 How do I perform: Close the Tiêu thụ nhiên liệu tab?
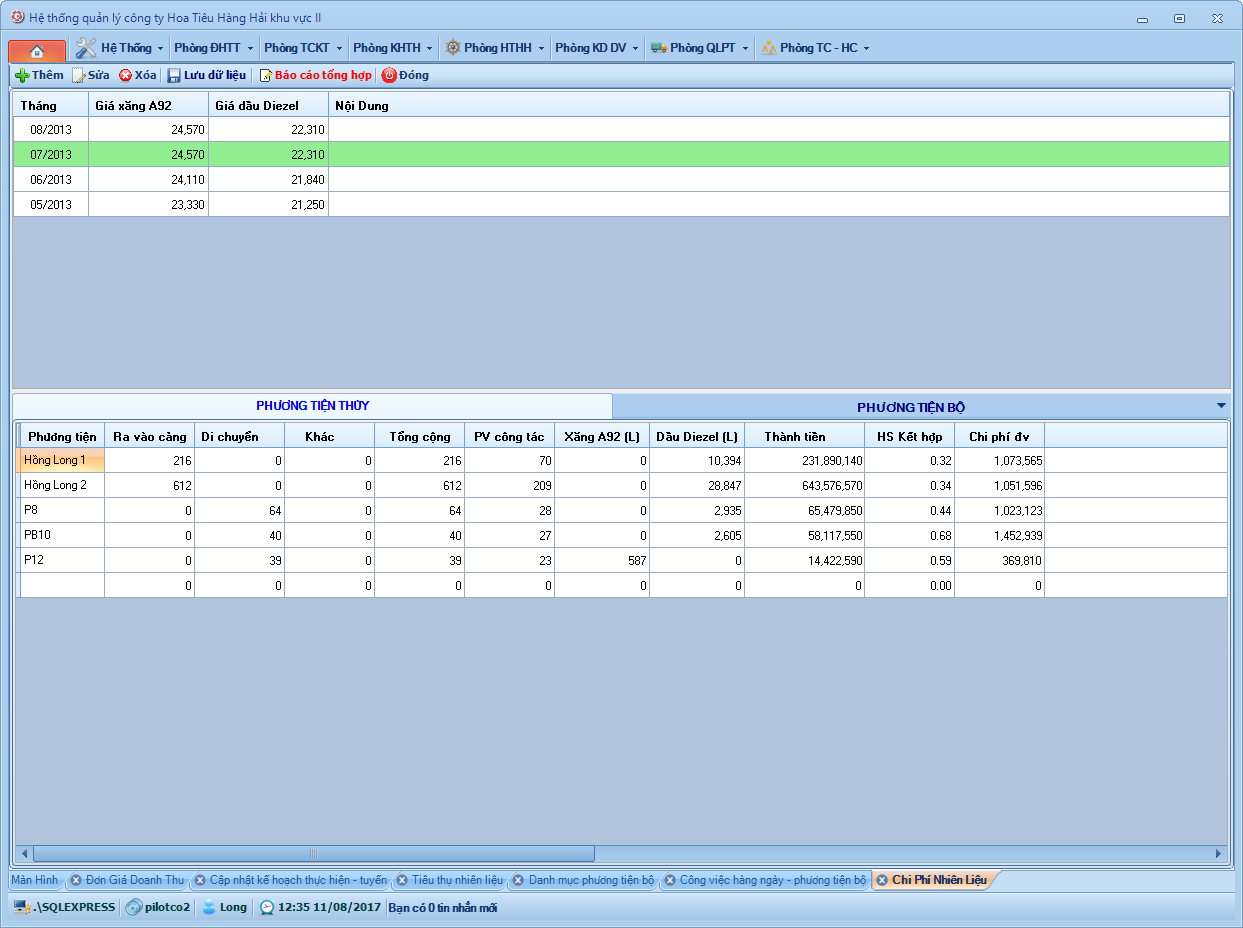pyautogui.click(x=402, y=880)
